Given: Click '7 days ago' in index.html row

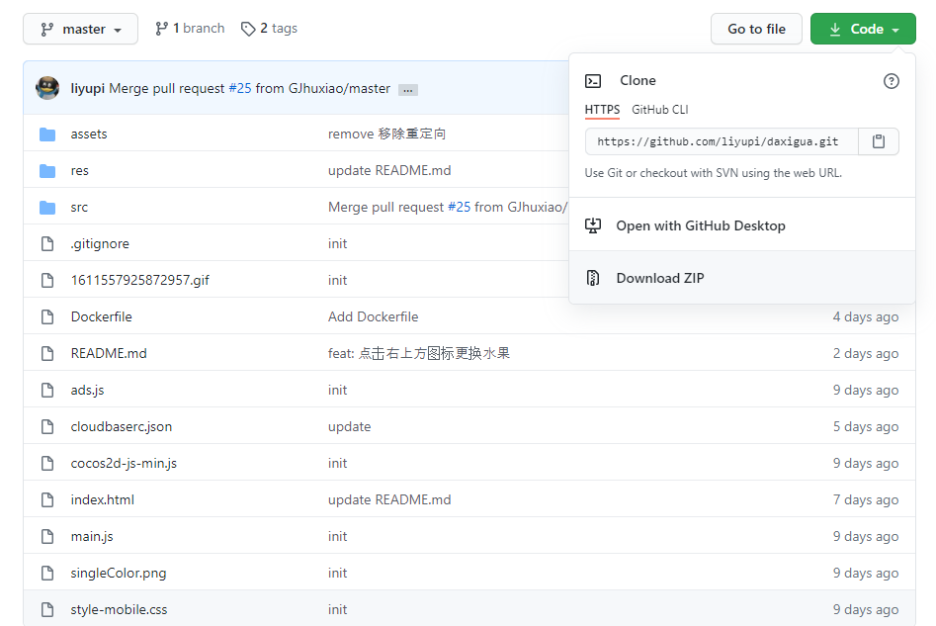Looking at the screenshot, I should pyautogui.click(x=866, y=500).
